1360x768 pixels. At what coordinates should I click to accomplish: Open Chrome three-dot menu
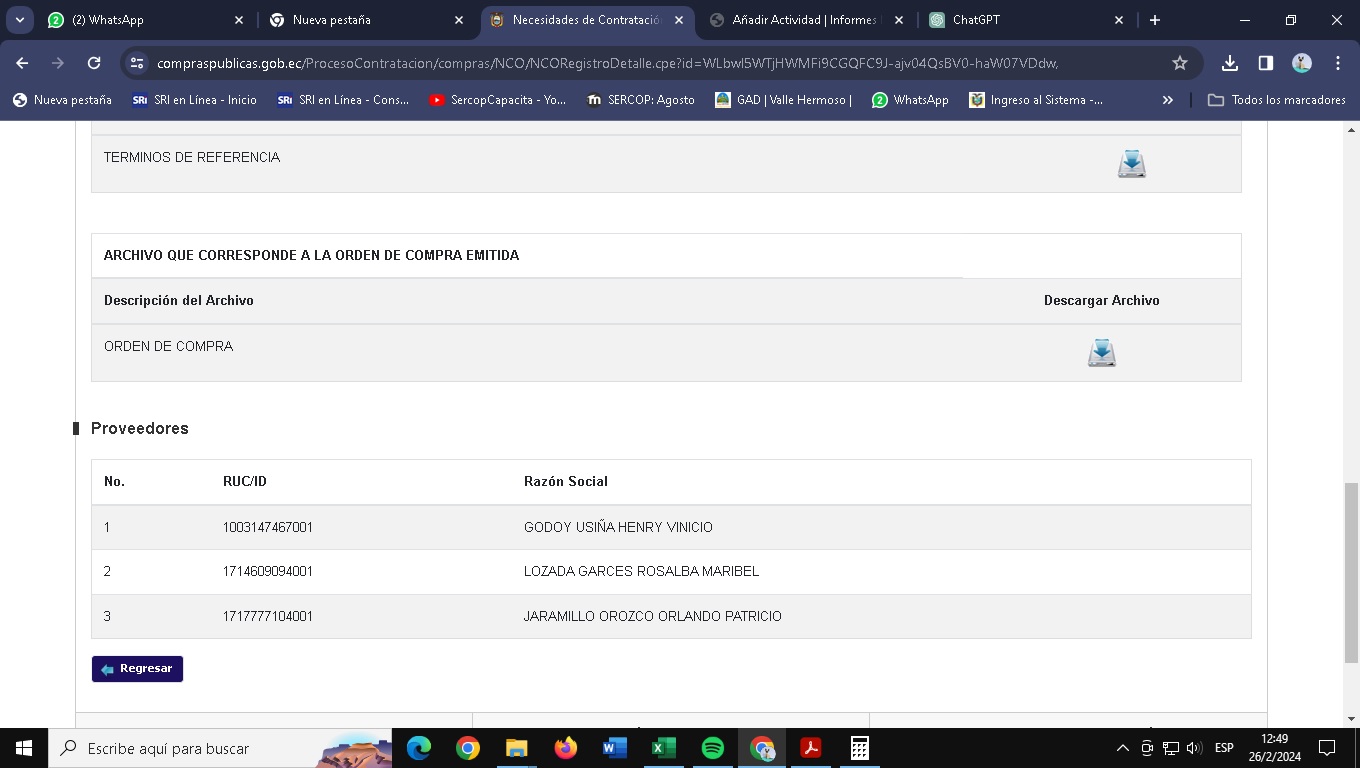pos(1338,63)
